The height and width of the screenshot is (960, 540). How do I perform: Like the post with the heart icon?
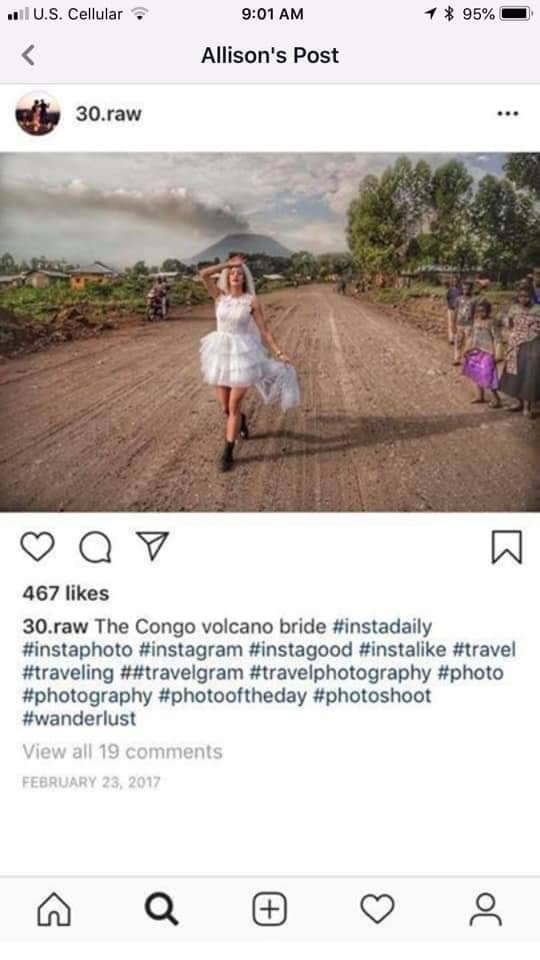tap(37, 546)
